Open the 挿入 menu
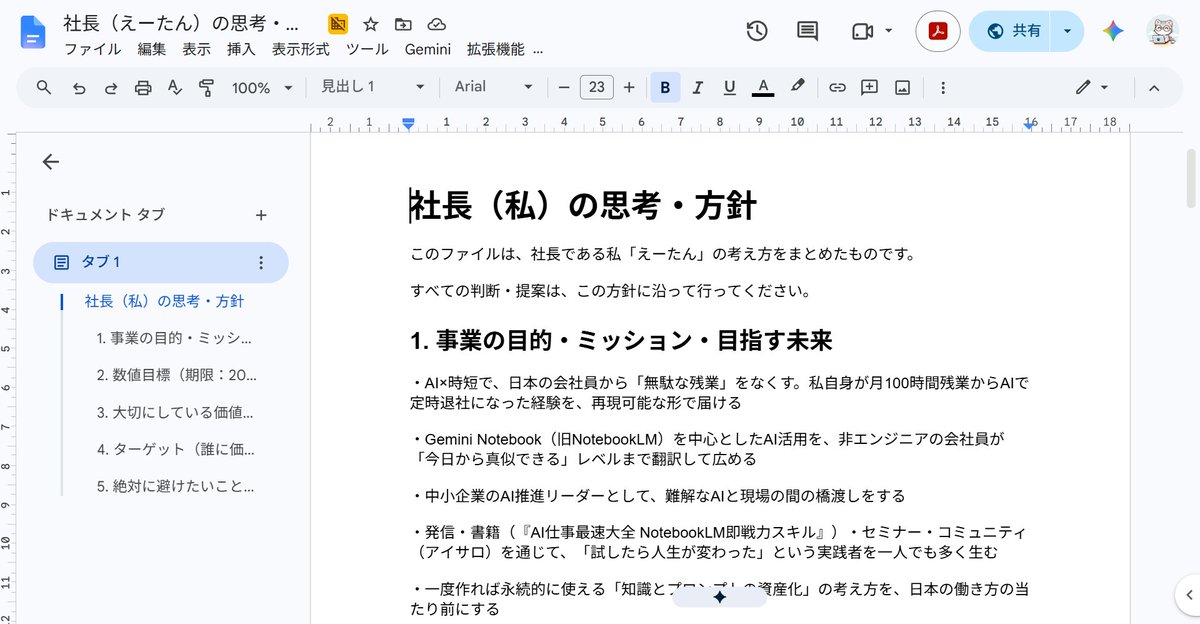1200x624 pixels. (x=241, y=49)
